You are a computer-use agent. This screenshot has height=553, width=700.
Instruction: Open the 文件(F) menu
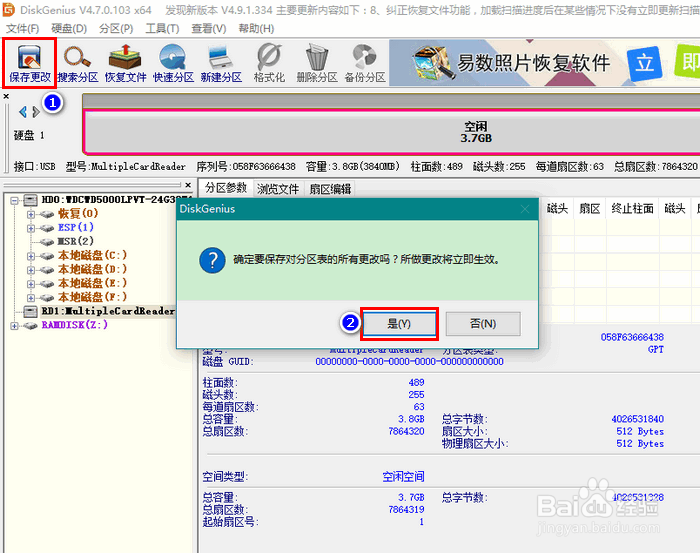coord(22,29)
